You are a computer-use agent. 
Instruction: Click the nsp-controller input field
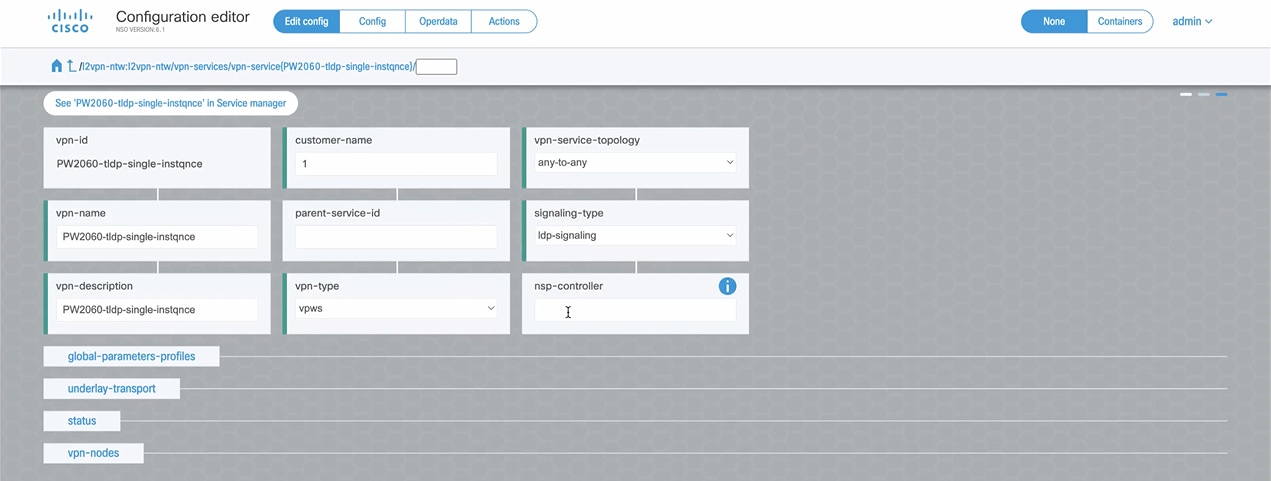click(x=635, y=310)
